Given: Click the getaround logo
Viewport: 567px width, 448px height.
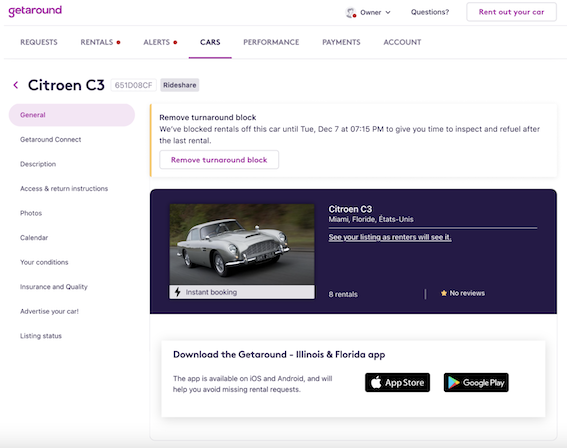Looking at the screenshot, I should (35, 10).
